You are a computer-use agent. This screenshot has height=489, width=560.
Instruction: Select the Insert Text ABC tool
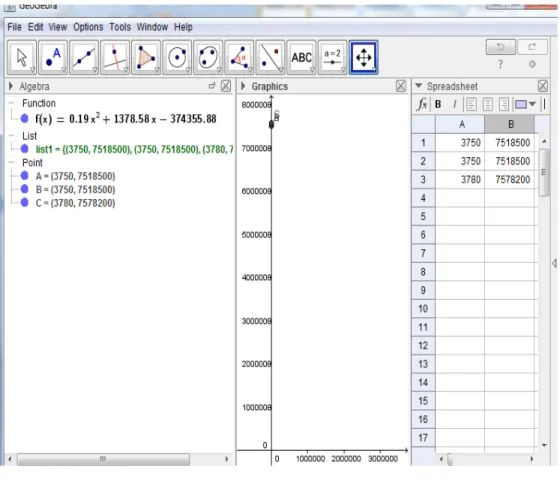[301, 58]
